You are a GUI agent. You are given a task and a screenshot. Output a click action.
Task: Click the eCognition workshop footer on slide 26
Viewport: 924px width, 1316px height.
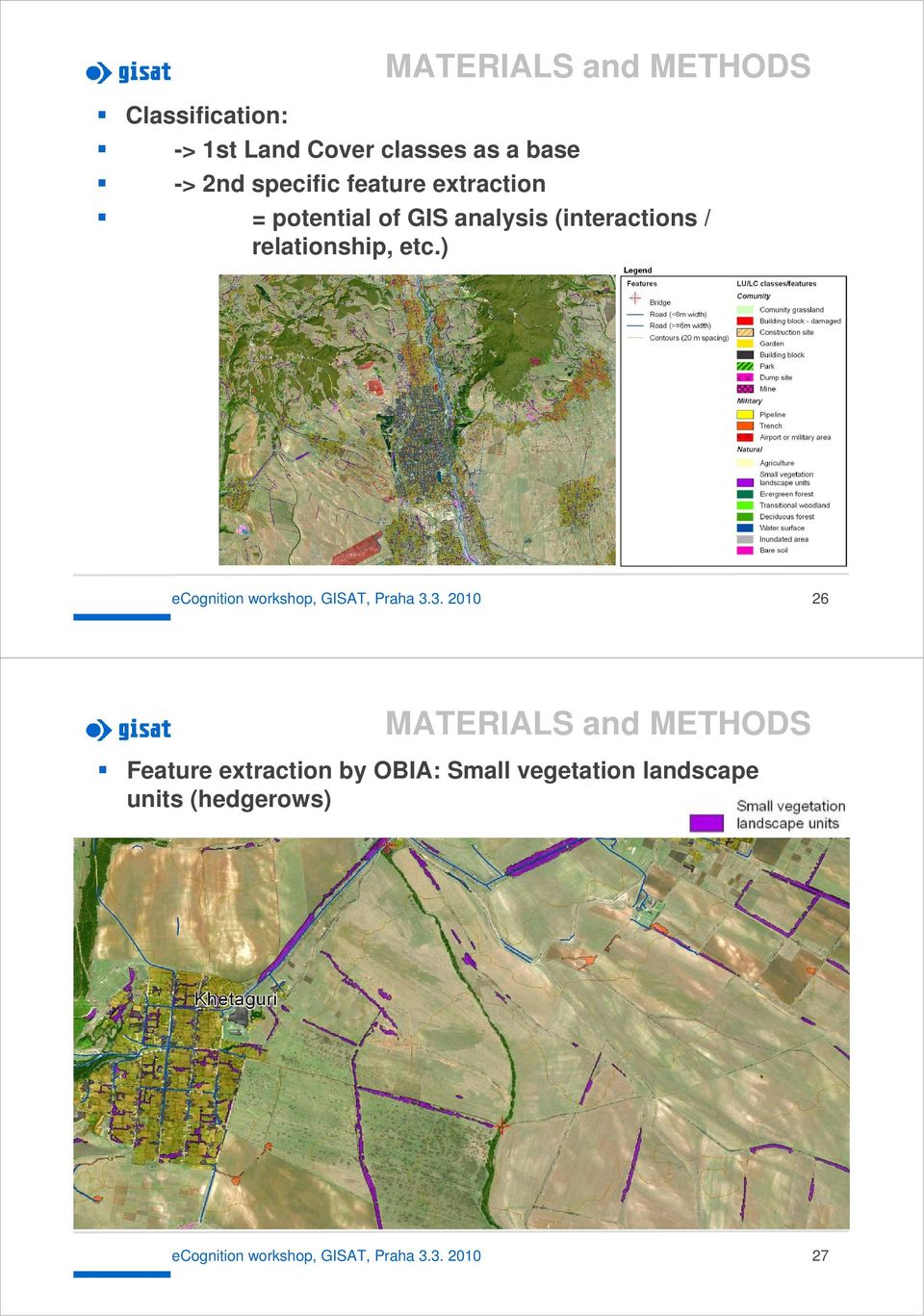coord(326,599)
